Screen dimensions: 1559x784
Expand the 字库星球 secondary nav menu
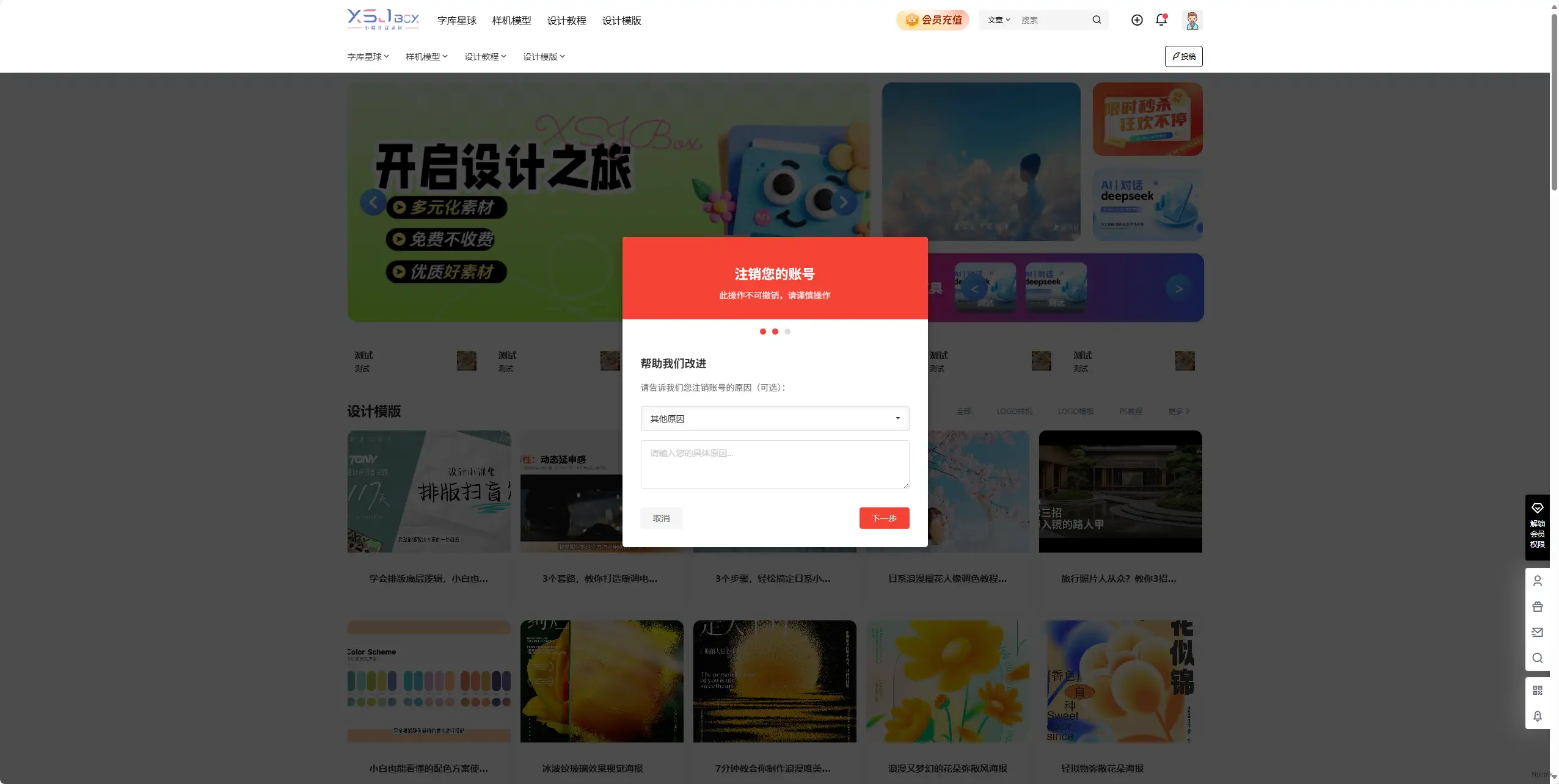(367, 56)
